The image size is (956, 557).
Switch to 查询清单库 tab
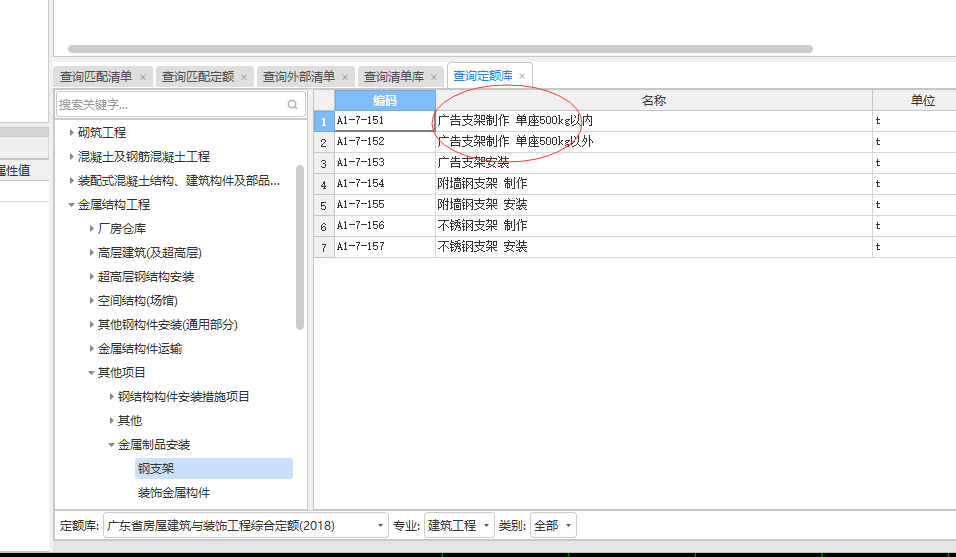[x=394, y=77]
